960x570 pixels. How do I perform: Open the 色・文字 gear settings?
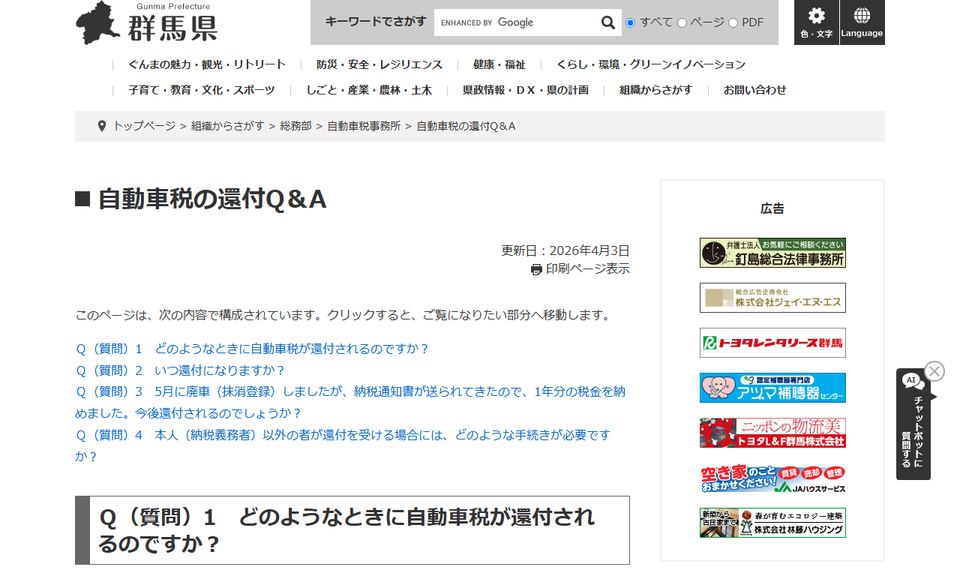[816, 22]
